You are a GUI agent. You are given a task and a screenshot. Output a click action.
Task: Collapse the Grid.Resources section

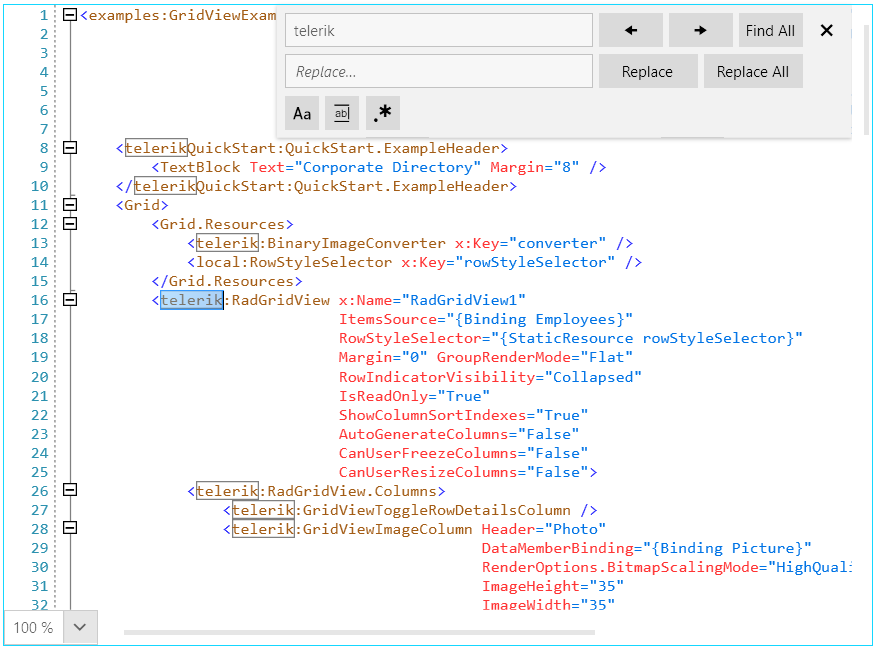pyautogui.click(x=68, y=224)
